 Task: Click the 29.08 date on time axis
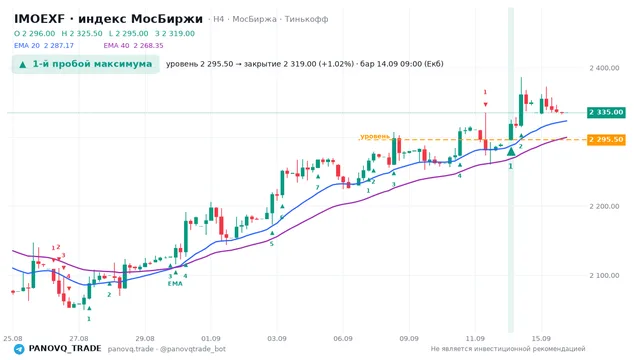coord(145,338)
